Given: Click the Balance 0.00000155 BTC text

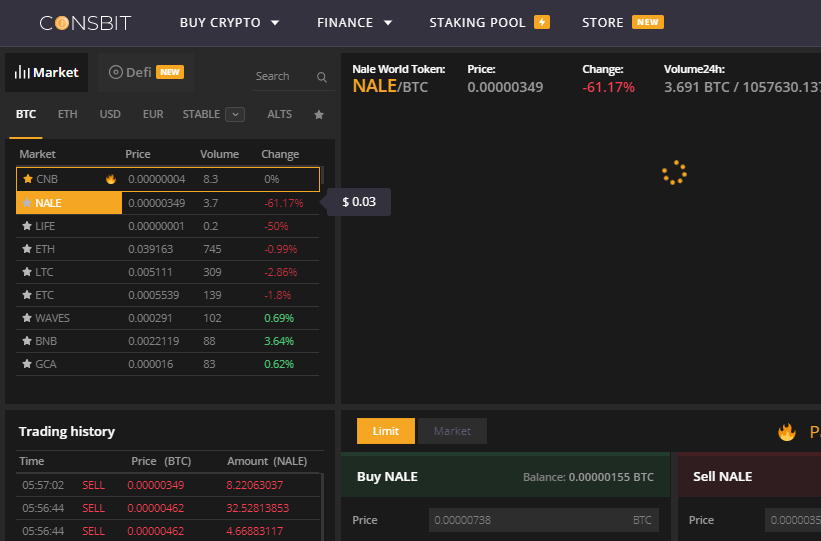Looking at the screenshot, I should (x=588, y=477).
